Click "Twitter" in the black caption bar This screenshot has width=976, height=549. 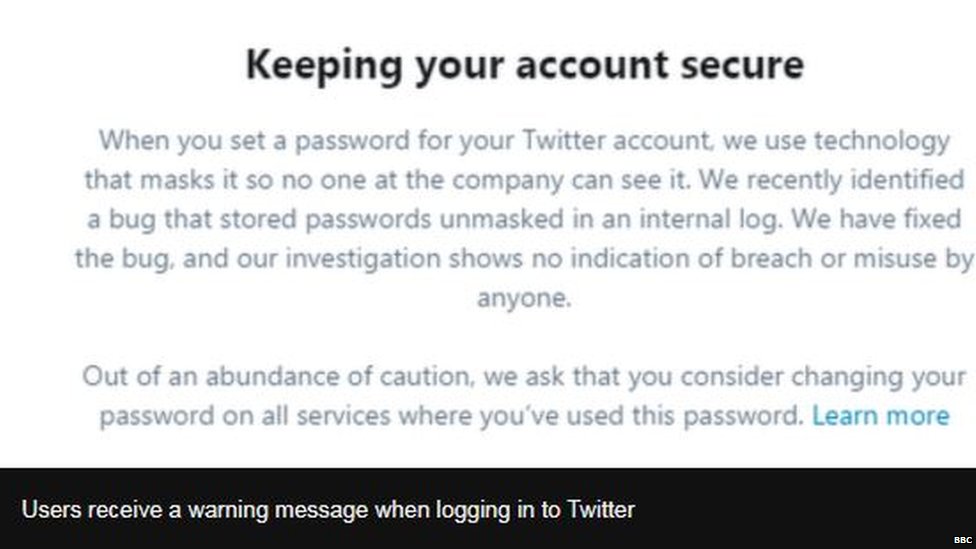coord(601,510)
